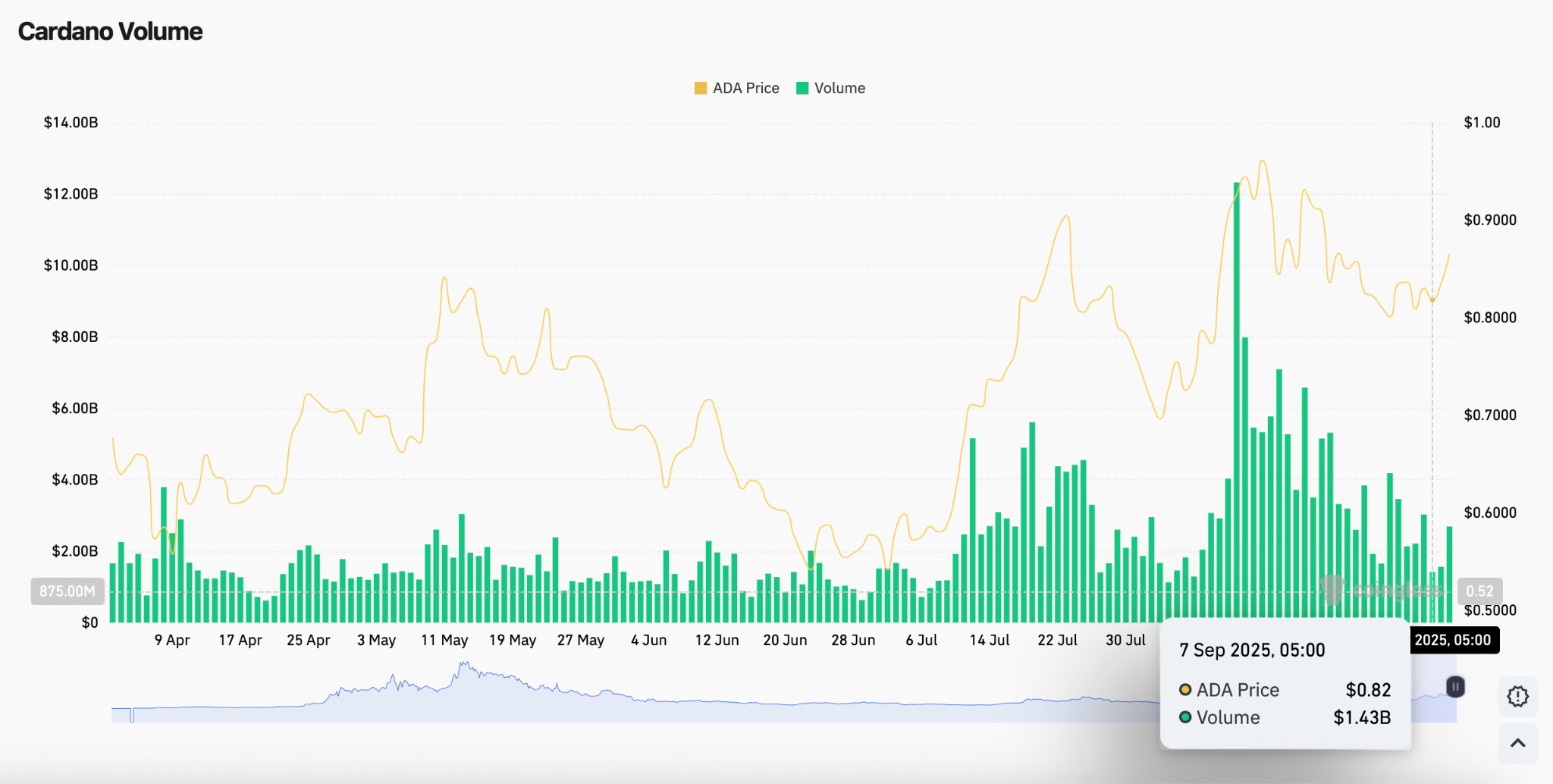Click the $0.7000 price axis label
This screenshot has width=1553, height=784.
point(1490,415)
